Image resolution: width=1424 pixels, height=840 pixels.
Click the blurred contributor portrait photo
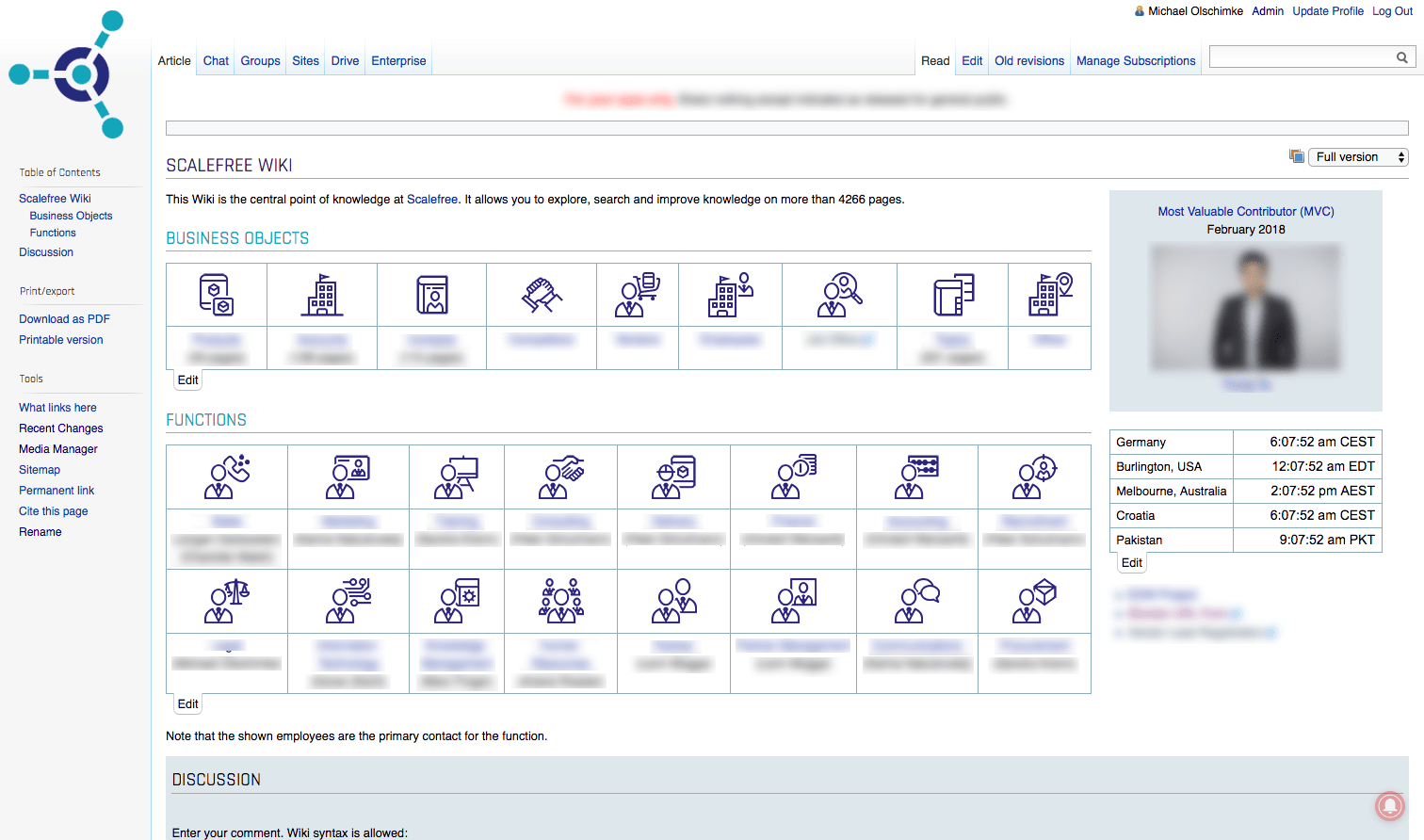[1246, 307]
